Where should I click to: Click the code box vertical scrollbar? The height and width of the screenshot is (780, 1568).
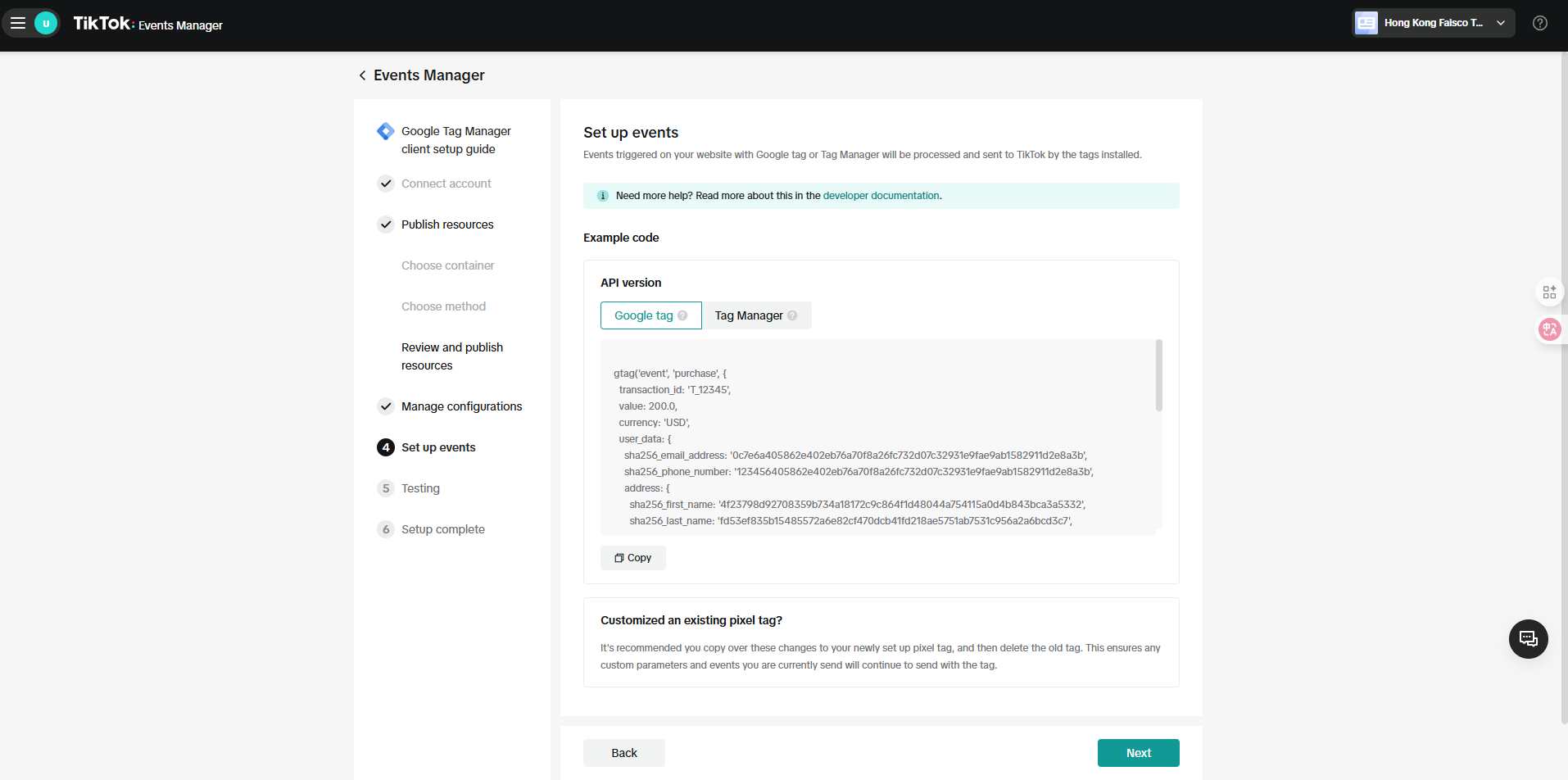pos(1158,376)
